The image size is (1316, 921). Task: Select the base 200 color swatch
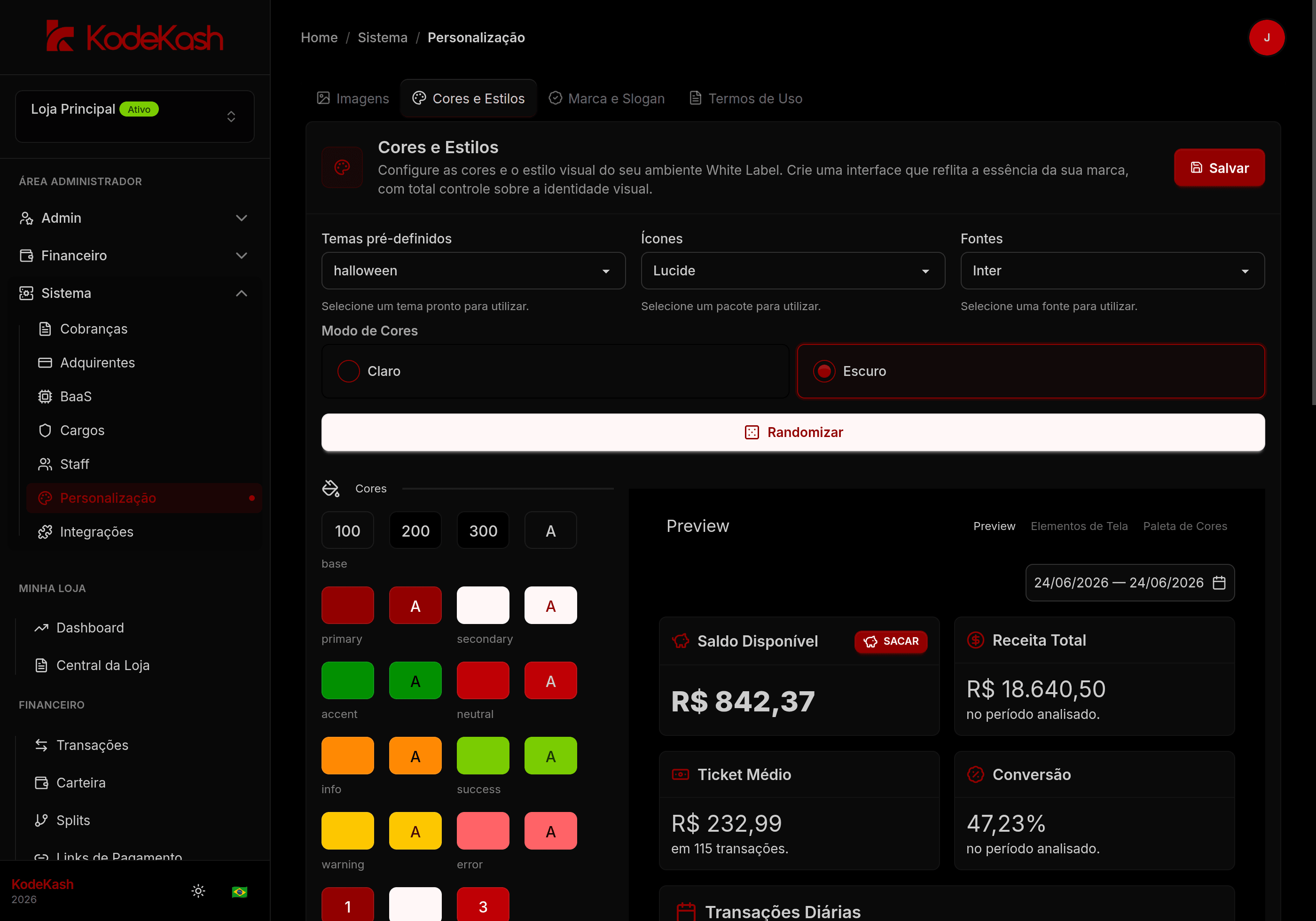[415, 530]
